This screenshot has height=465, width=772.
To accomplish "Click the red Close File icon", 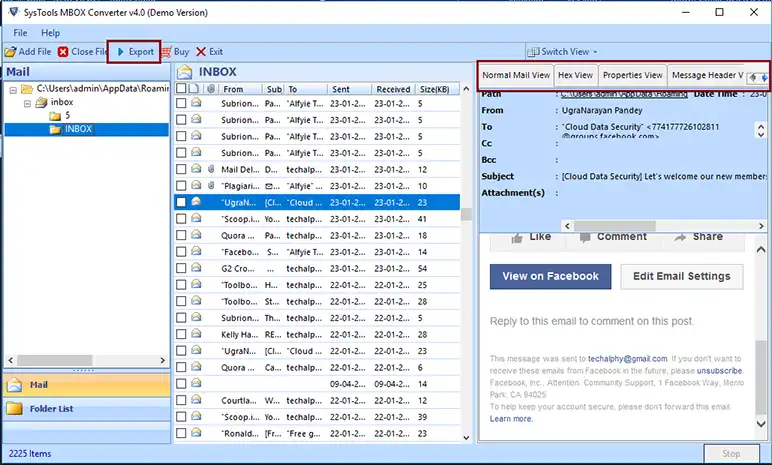I will click(63, 52).
